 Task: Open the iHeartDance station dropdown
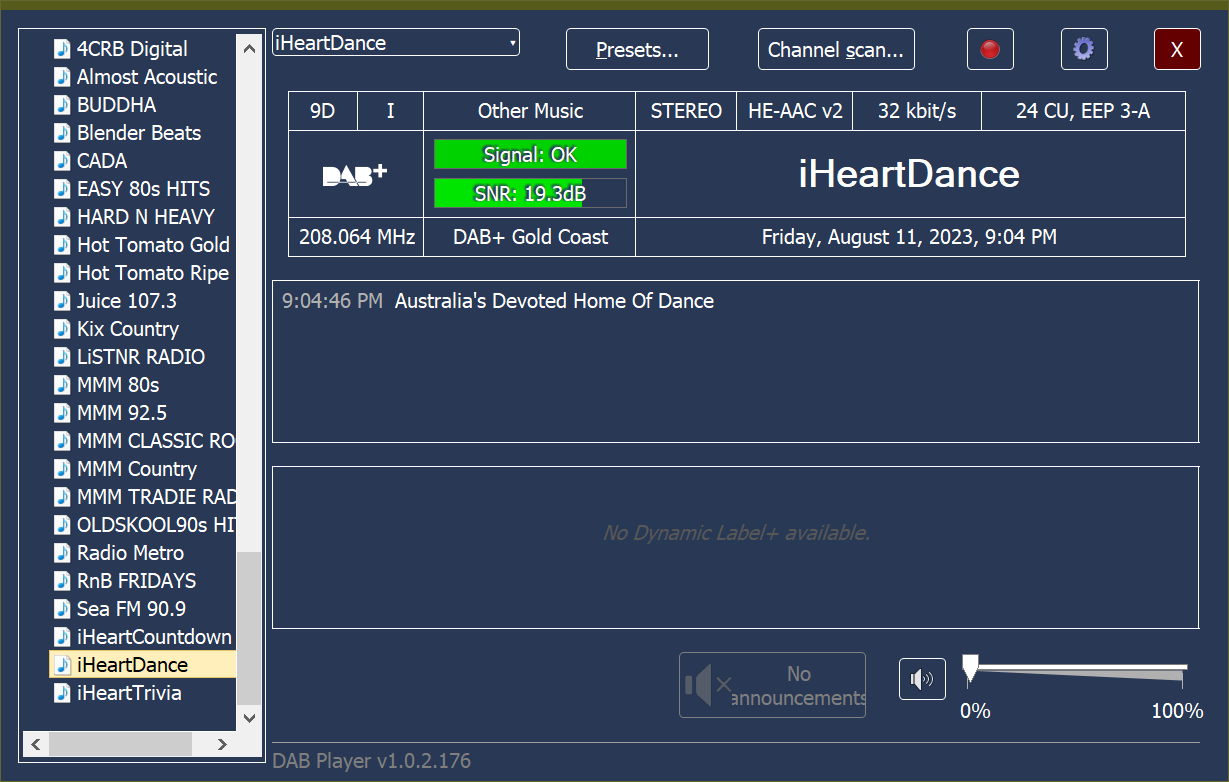[395, 43]
